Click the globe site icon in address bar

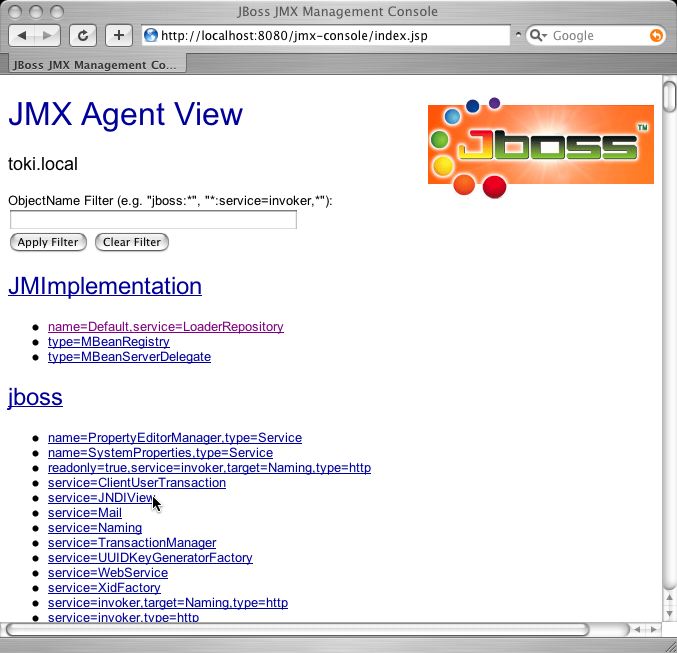(x=151, y=35)
